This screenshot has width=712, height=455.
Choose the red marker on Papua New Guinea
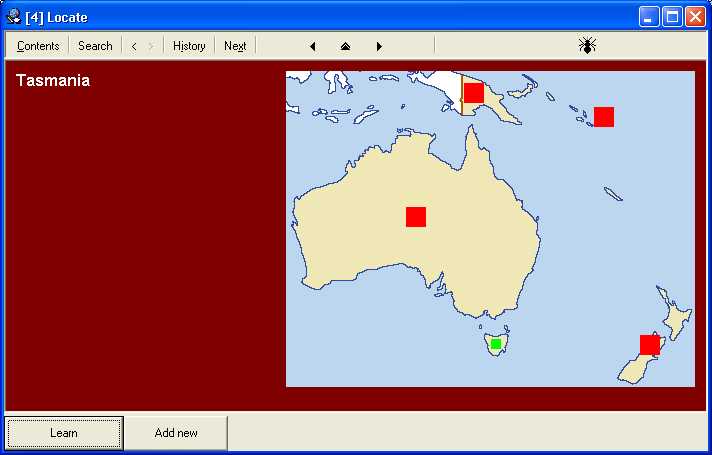(x=474, y=93)
